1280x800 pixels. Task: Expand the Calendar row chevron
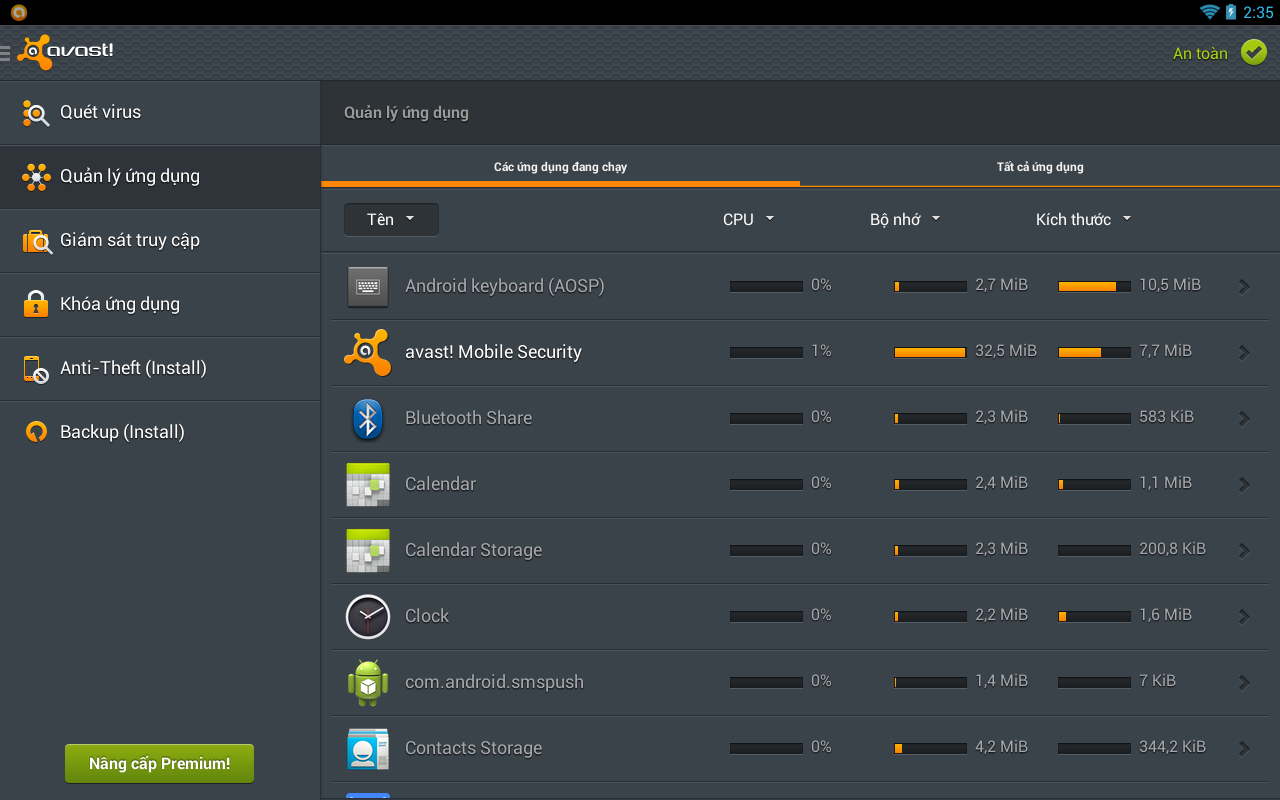point(1244,484)
